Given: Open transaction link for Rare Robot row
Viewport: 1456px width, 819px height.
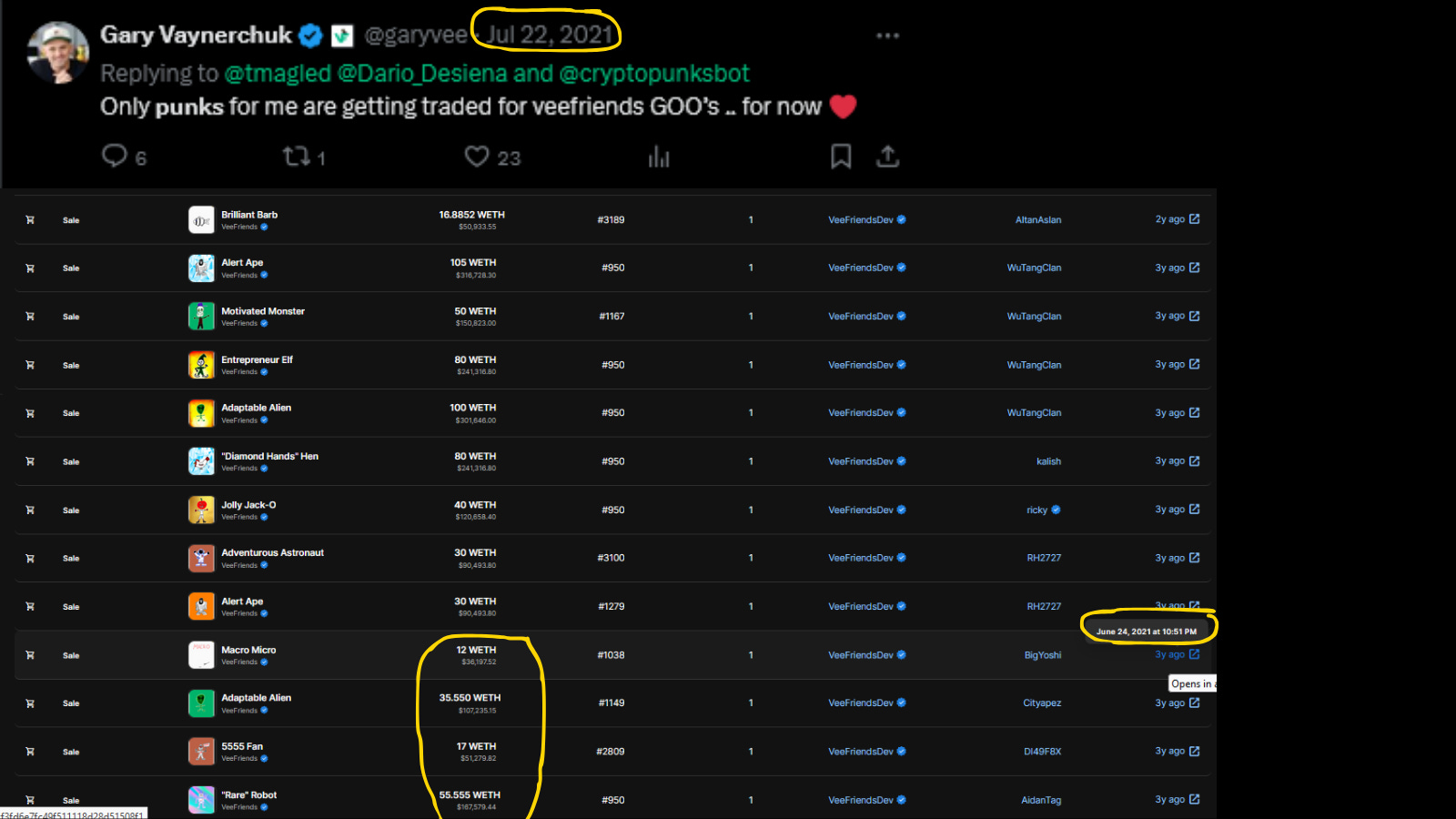Looking at the screenshot, I should tap(1194, 799).
